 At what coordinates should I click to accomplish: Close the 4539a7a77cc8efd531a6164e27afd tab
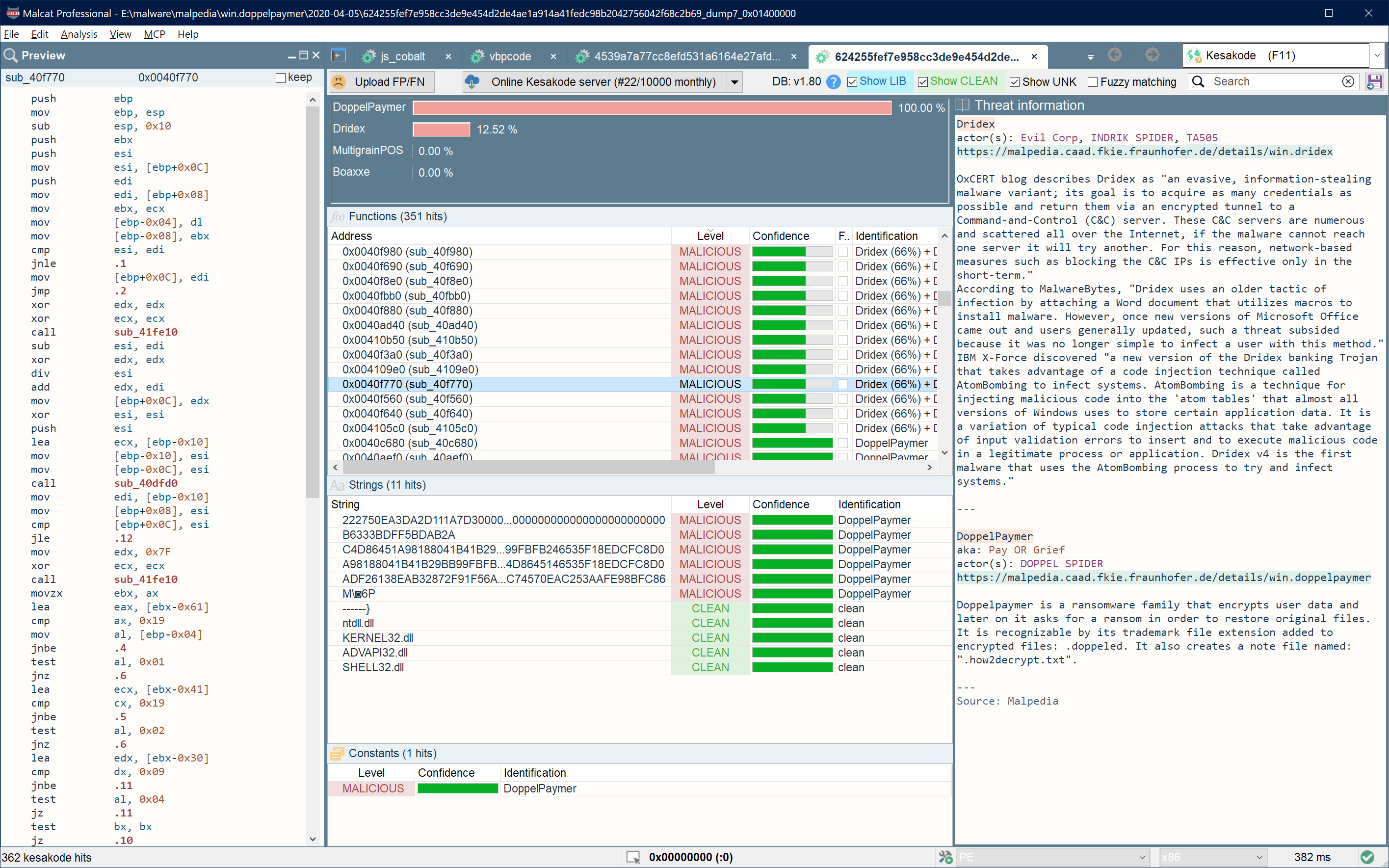pos(794,56)
